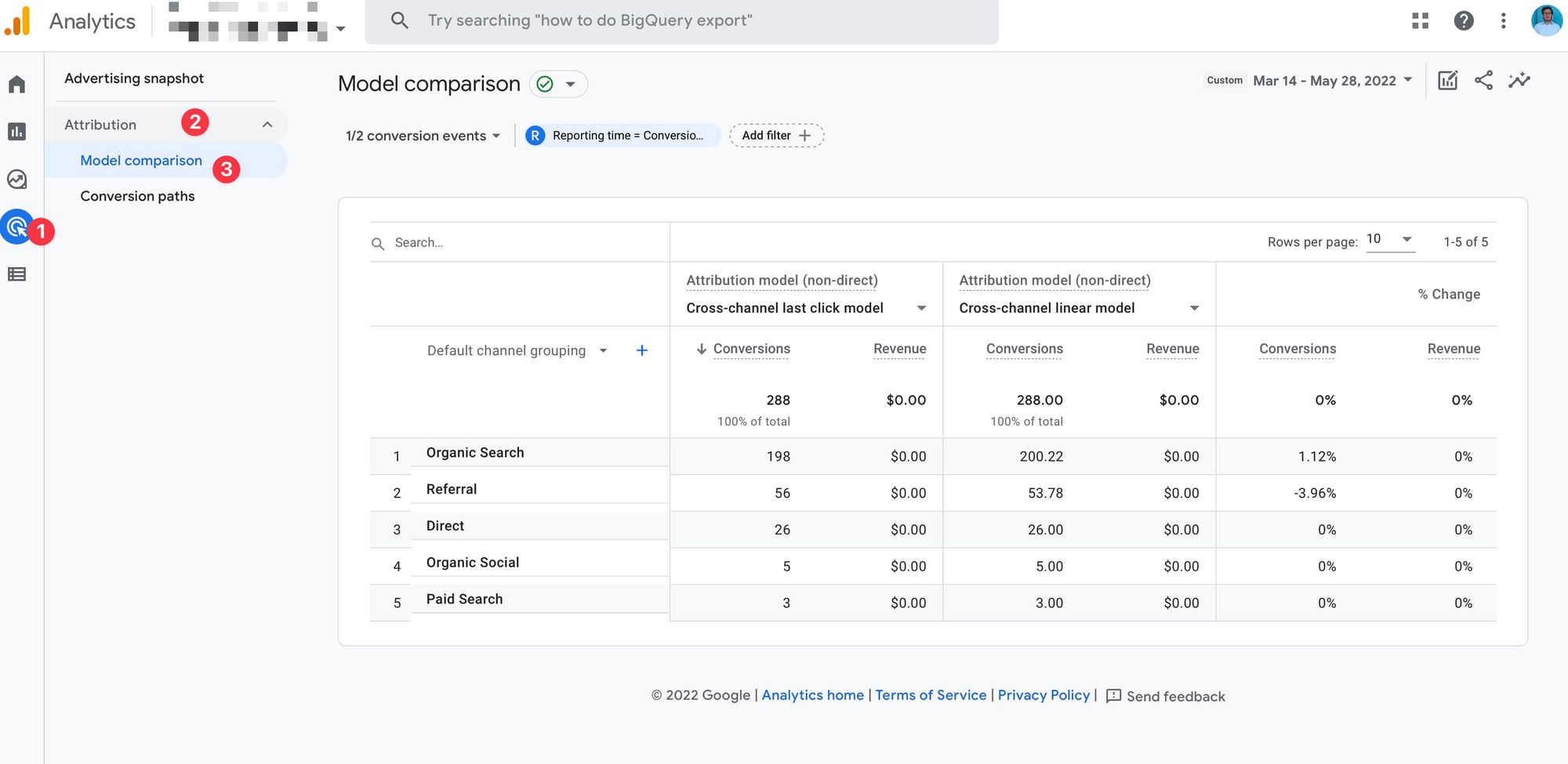Viewport: 1568px width, 764px height.
Task: Click the table search magnifier icon
Action: (x=378, y=244)
